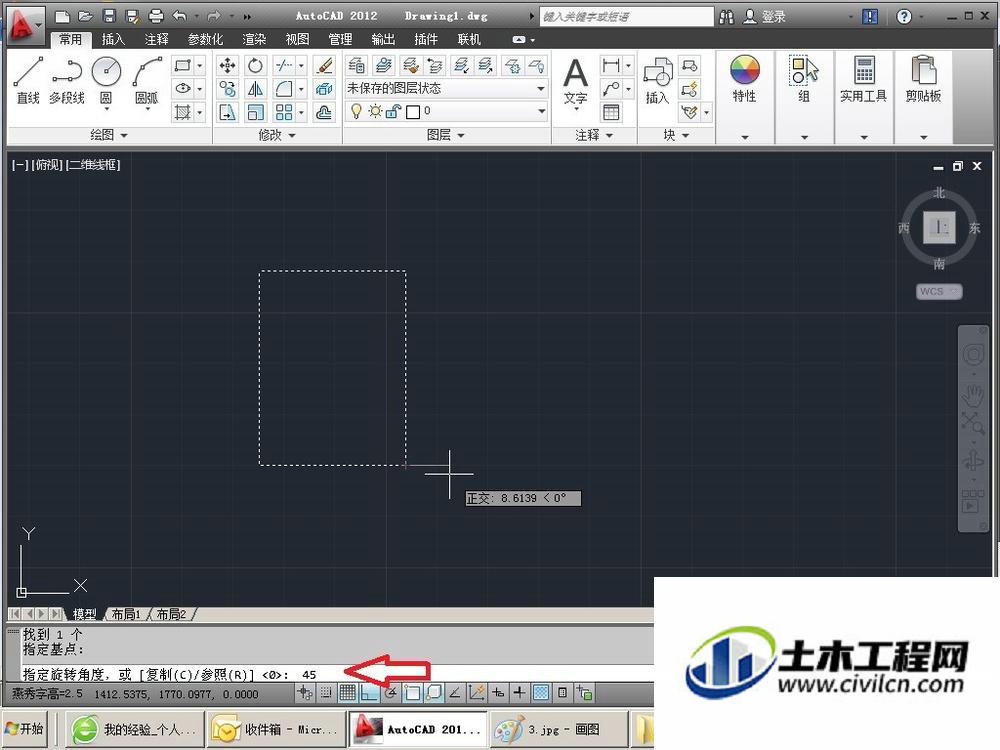Screen dimensions: 1000x750
Task: Select the Copy tool in Modify panel
Action: (x=228, y=89)
